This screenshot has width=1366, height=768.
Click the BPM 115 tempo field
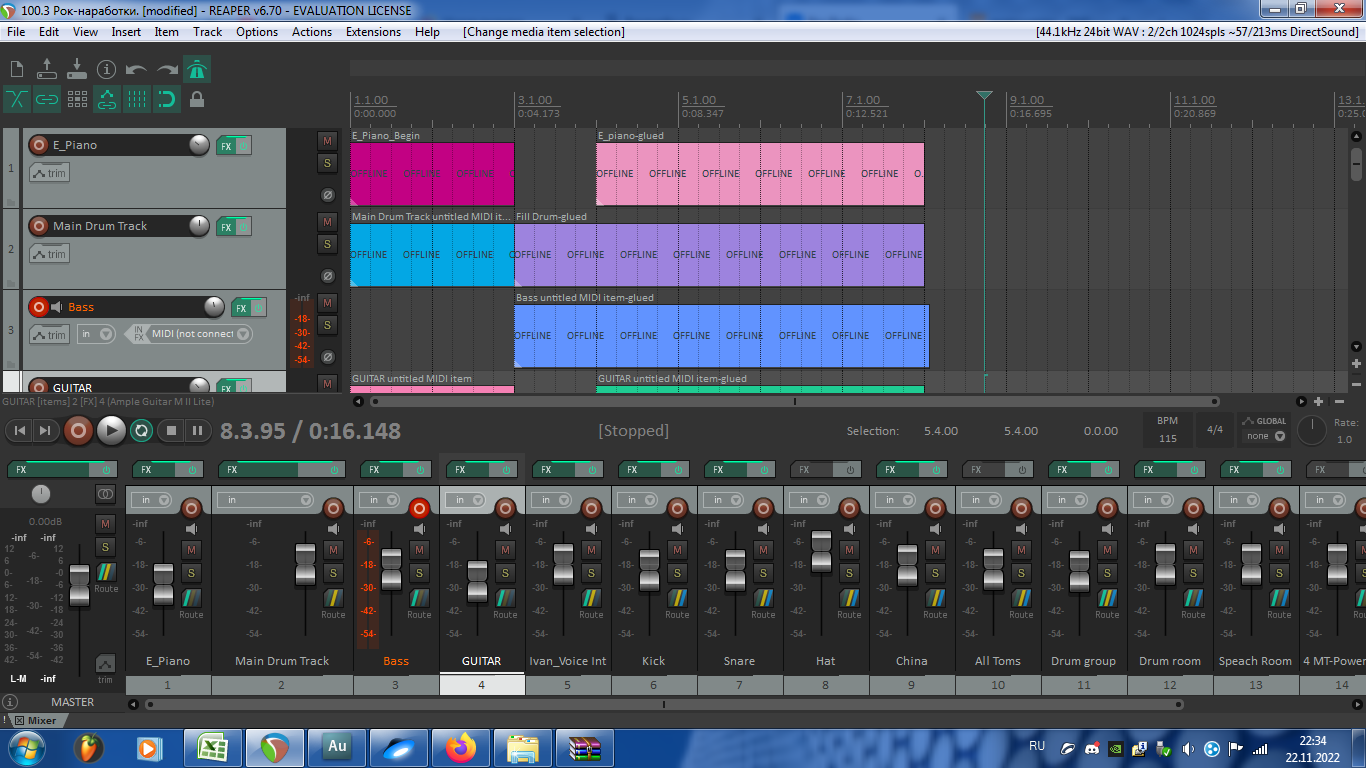click(x=1167, y=431)
